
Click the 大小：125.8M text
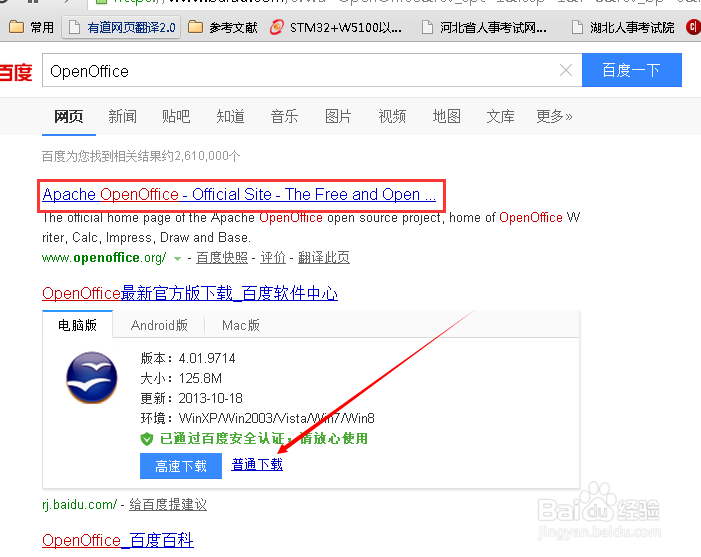[x=181, y=378]
